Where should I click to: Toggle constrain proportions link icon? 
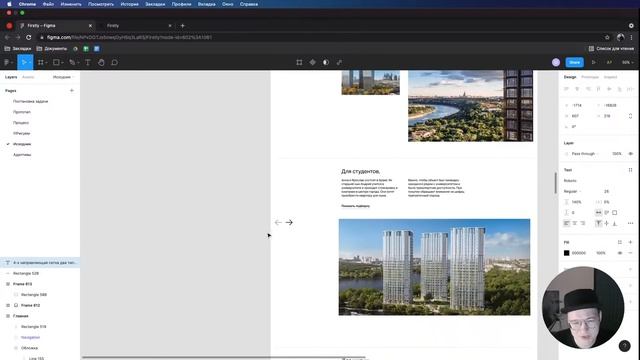631,116
